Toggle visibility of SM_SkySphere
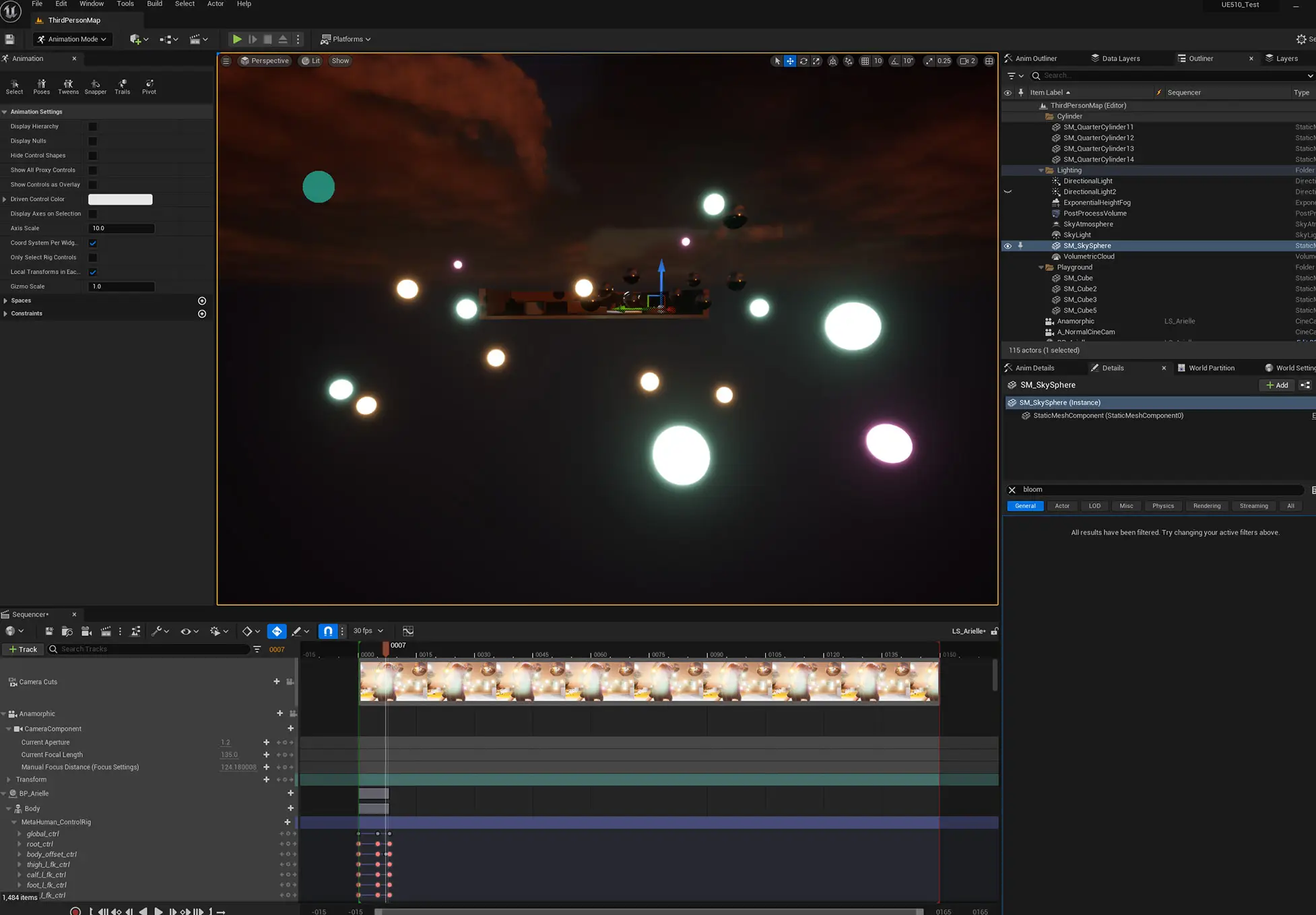 tap(1008, 246)
